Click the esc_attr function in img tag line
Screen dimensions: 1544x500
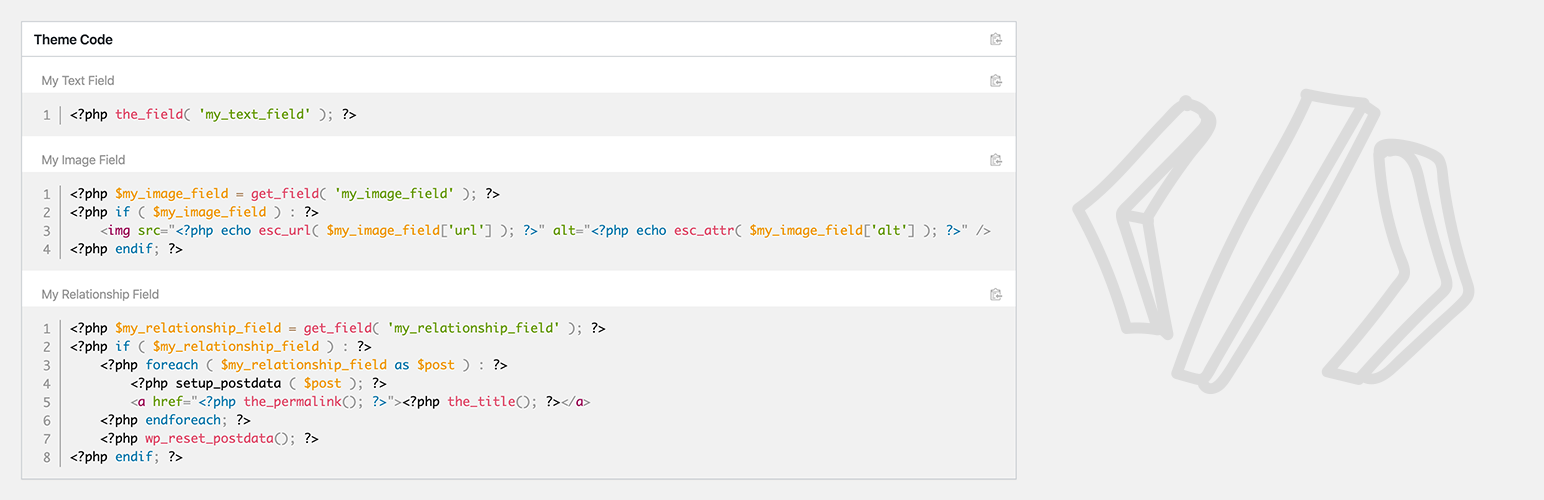pos(703,230)
